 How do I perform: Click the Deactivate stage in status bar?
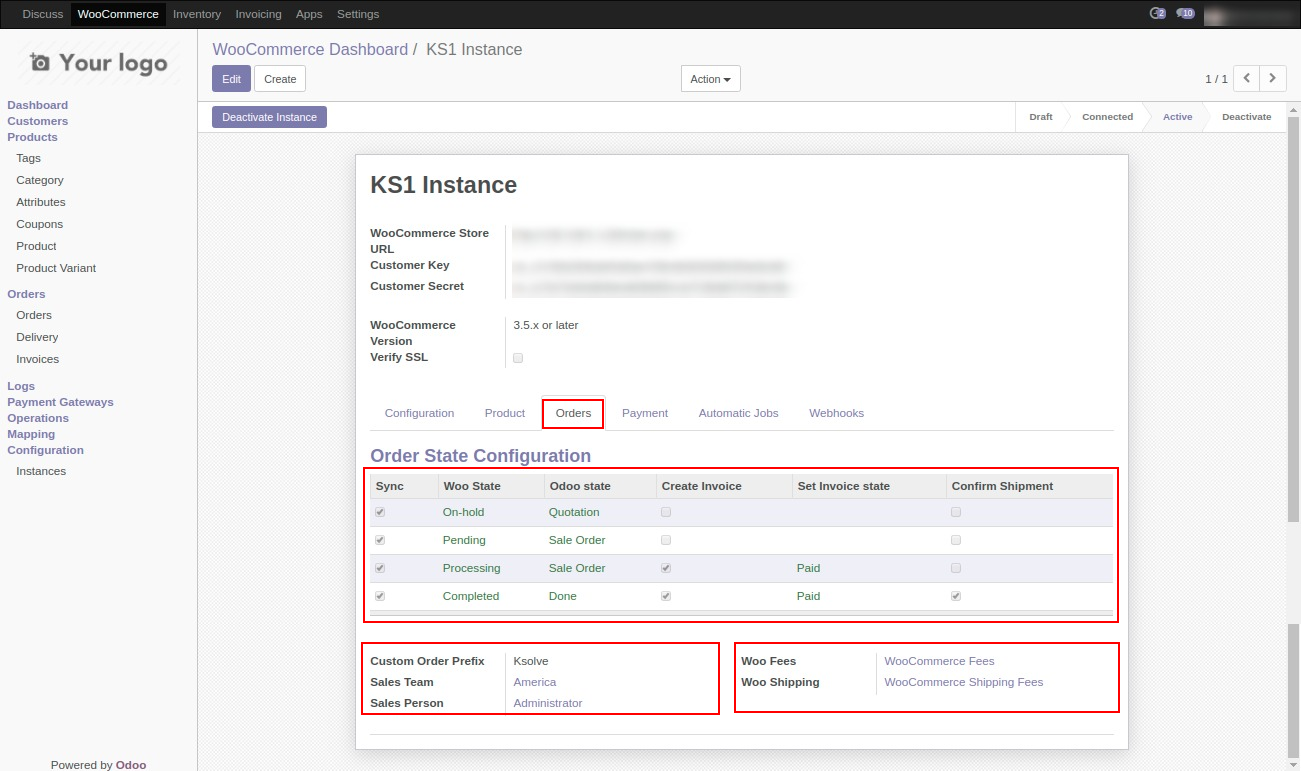(x=1246, y=117)
